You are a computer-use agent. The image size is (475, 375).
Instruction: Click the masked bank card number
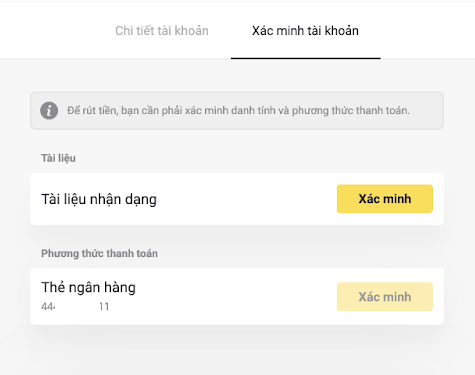[x=75, y=306]
